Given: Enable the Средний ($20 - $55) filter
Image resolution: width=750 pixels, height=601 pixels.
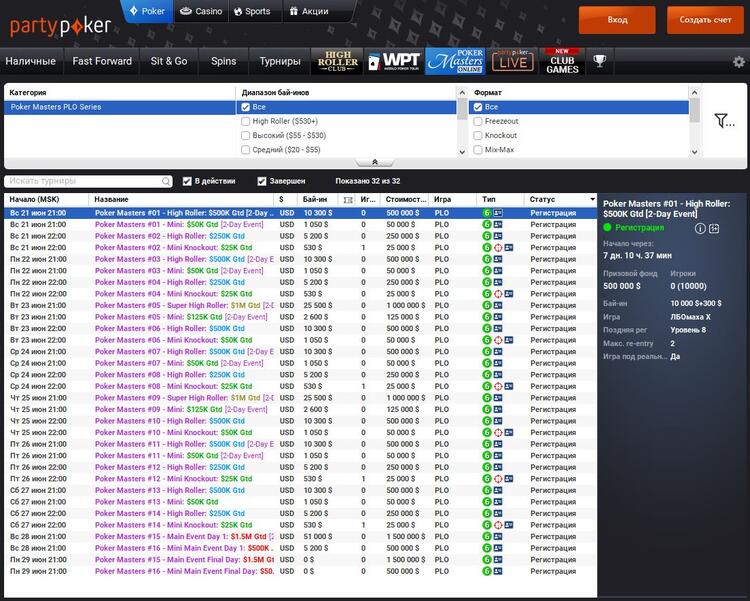Looking at the screenshot, I should point(246,150).
